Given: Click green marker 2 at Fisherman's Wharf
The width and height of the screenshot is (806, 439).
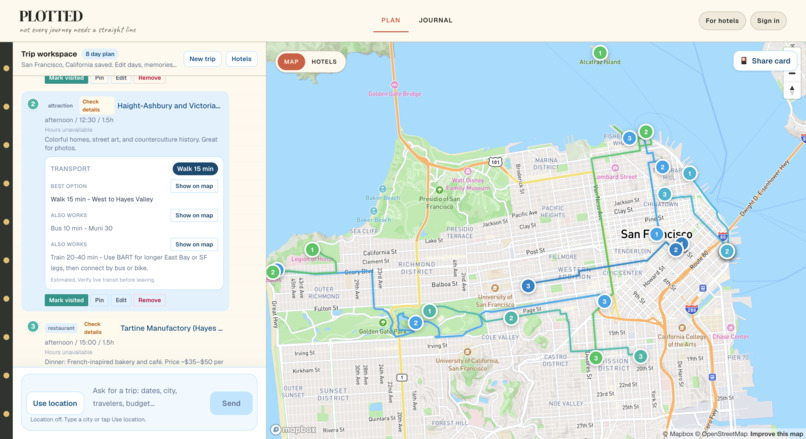Looking at the screenshot, I should (646, 132).
